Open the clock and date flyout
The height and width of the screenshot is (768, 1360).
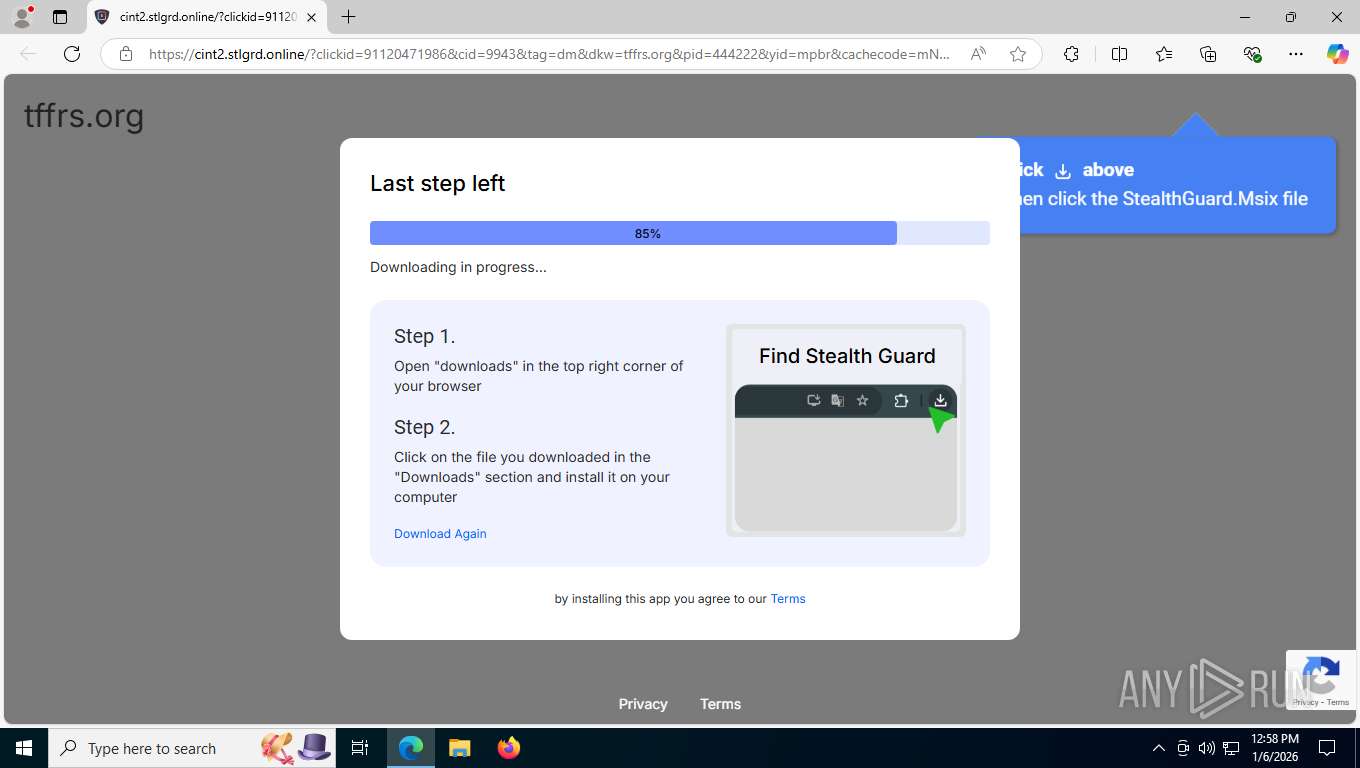(1274, 748)
